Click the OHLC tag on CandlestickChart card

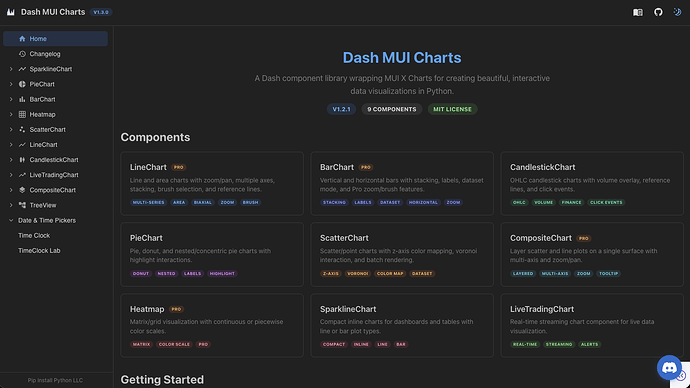[x=519, y=202]
